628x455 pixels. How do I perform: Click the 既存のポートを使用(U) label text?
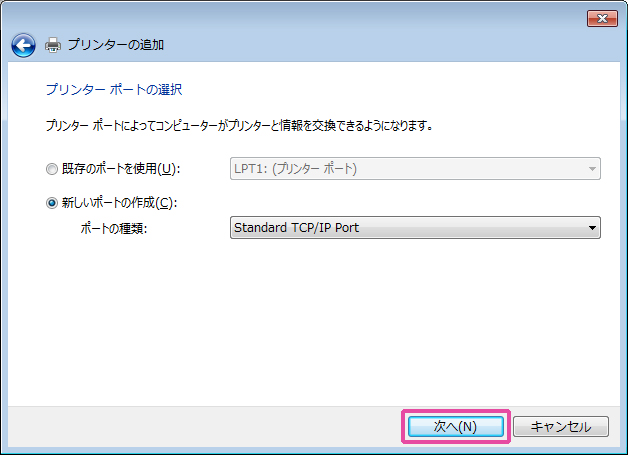click(120, 169)
